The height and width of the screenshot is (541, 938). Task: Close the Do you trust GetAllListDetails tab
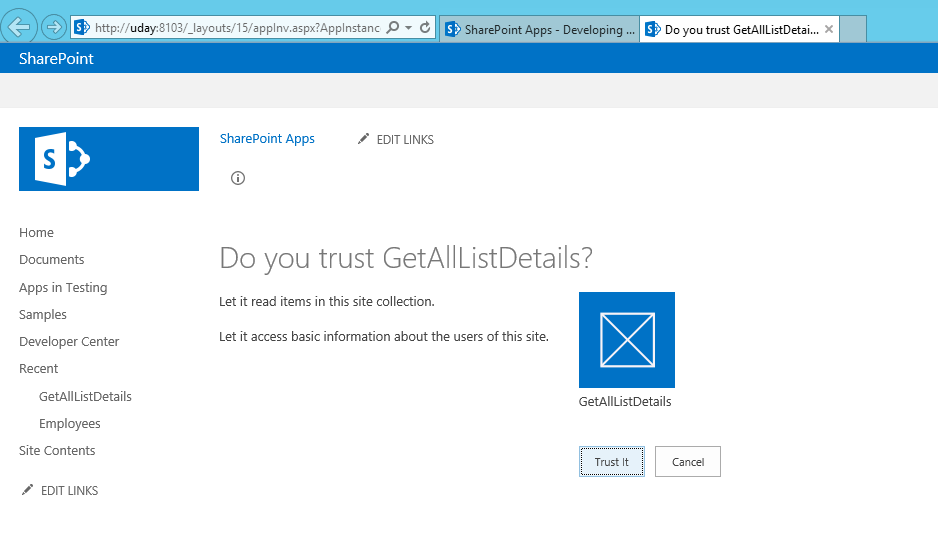pos(829,29)
